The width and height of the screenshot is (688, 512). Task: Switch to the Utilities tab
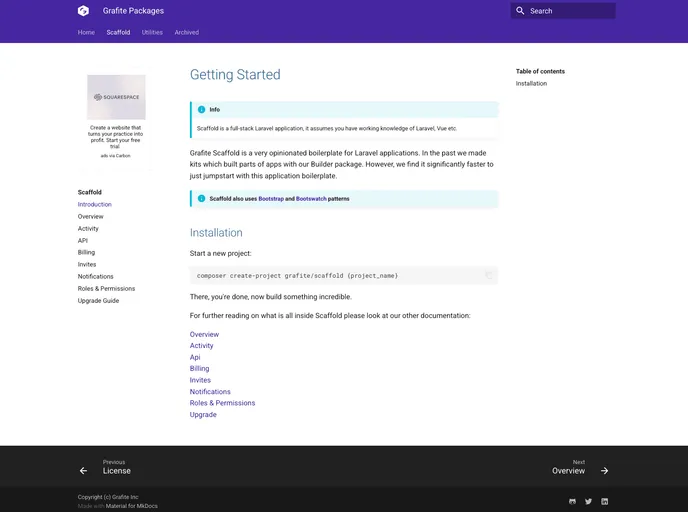point(152,32)
